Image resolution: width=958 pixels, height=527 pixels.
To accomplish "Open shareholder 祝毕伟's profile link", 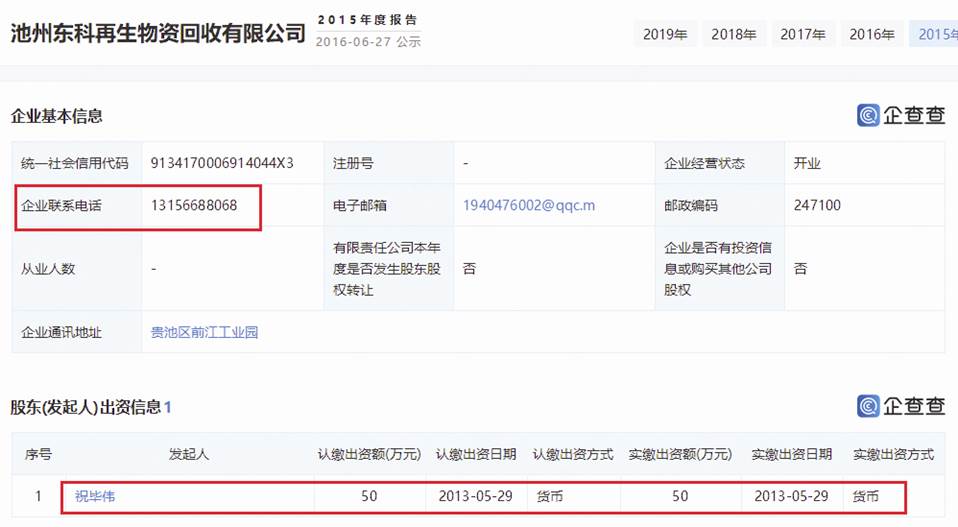I will pos(95,496).
